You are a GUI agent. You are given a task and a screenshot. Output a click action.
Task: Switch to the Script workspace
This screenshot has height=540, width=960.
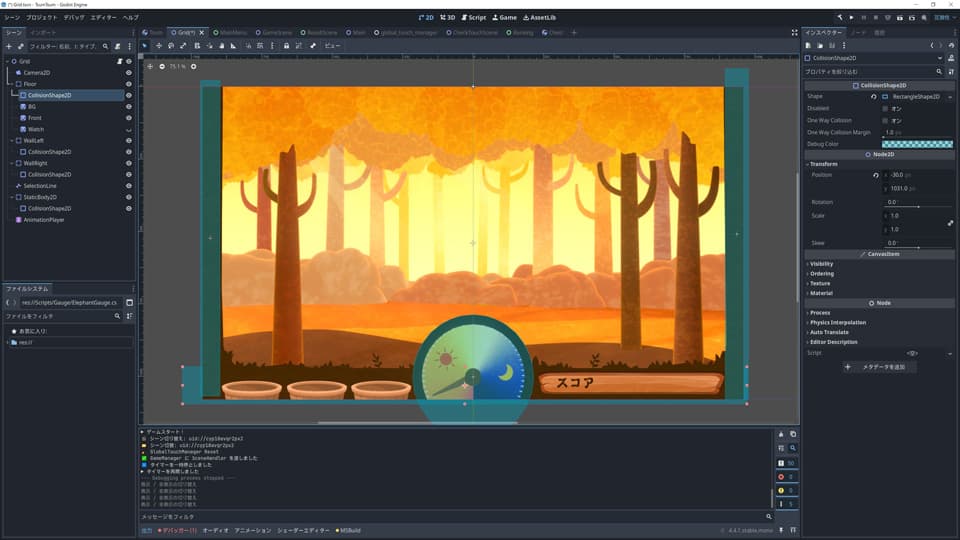pyautogui.click(x=474, y=18)
